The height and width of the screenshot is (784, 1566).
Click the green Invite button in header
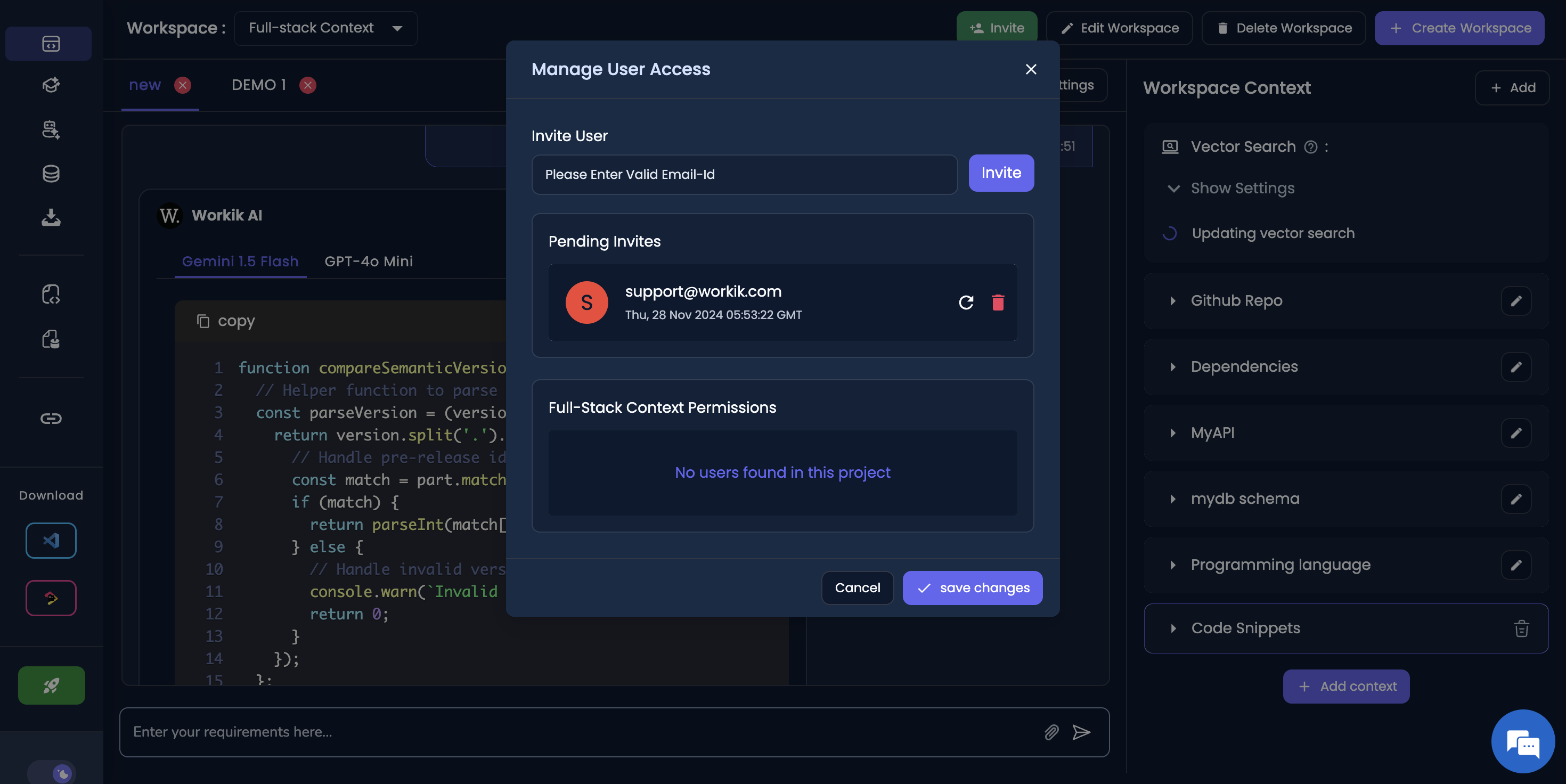click(997, 28)
